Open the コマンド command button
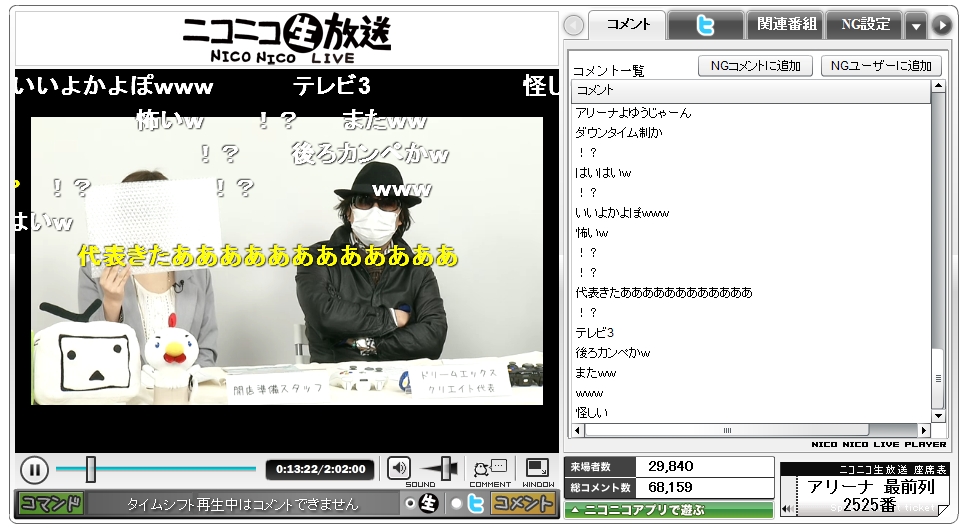Image resolution: width=970 pixels, height=530 pixels. [x=50, y=503]
